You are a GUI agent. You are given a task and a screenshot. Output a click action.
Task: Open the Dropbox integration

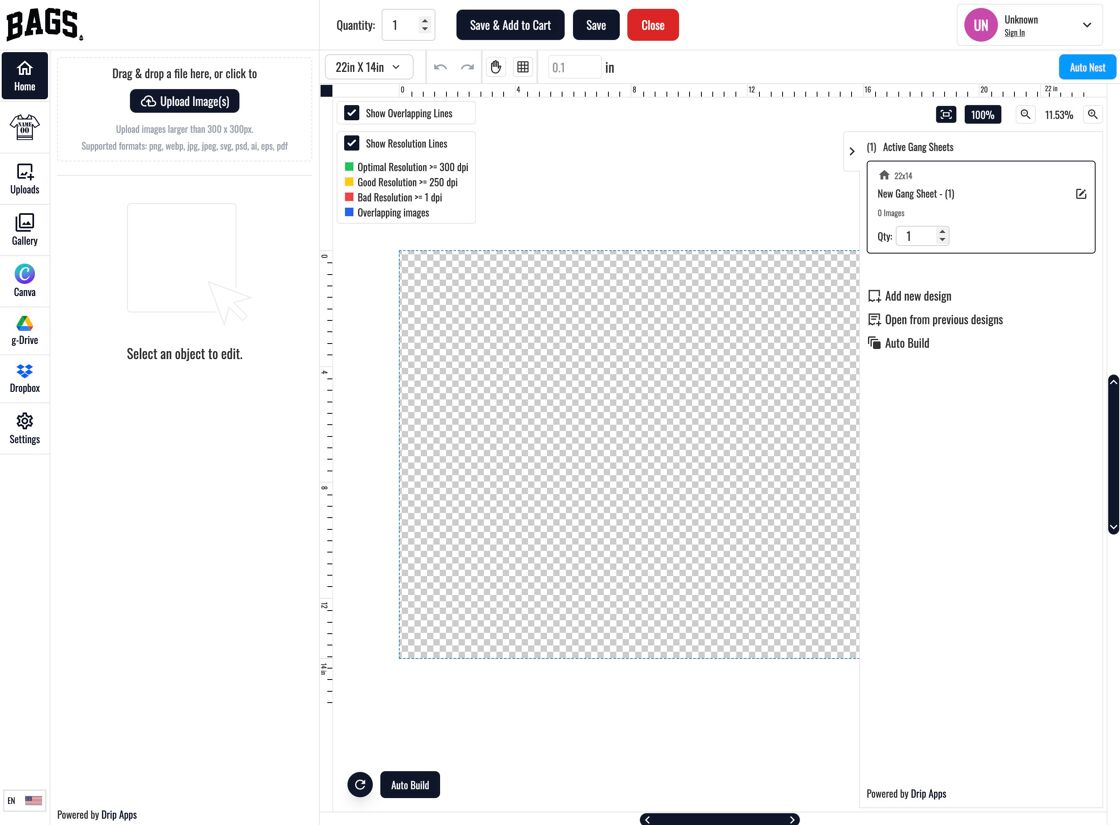click(24, 379)
